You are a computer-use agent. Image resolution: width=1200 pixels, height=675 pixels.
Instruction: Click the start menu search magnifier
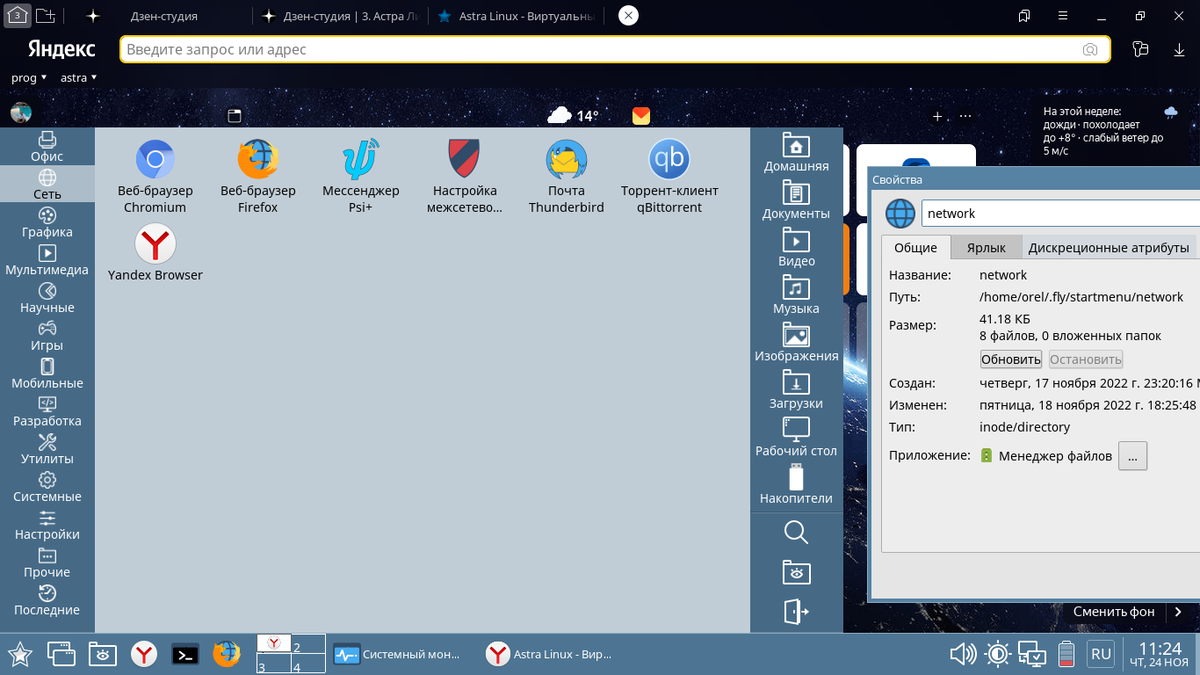click(x=796, y=532)
